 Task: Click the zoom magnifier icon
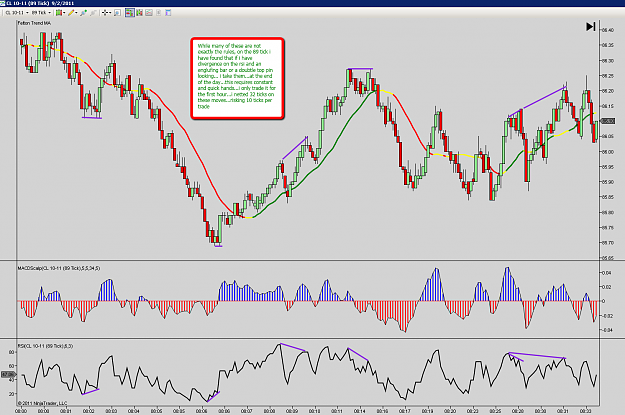tap(117, 13)
